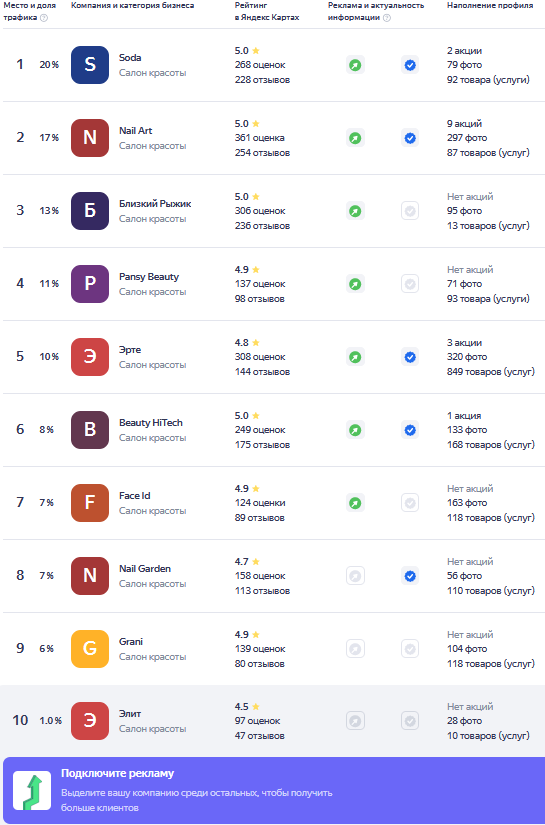
Task: Click the green advertising icon for Soda
Action: click(x=356, y=65)
